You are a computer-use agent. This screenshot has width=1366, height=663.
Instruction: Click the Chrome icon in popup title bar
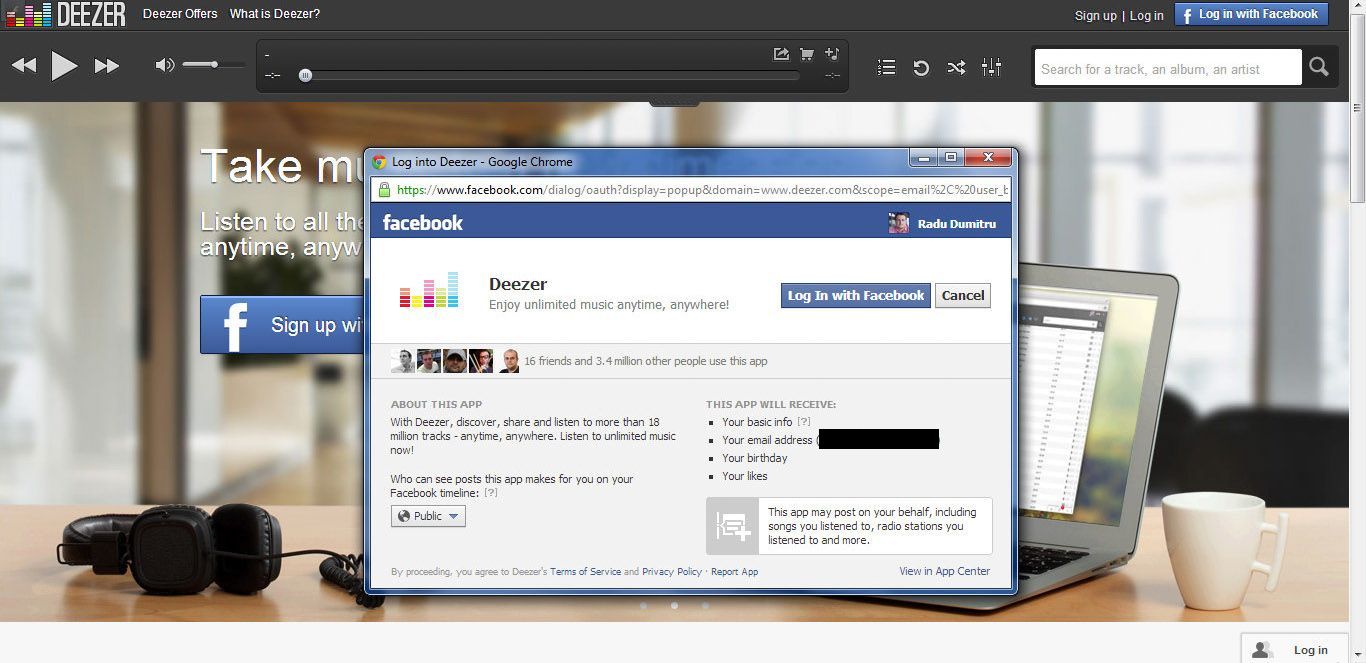click(379, 162)
